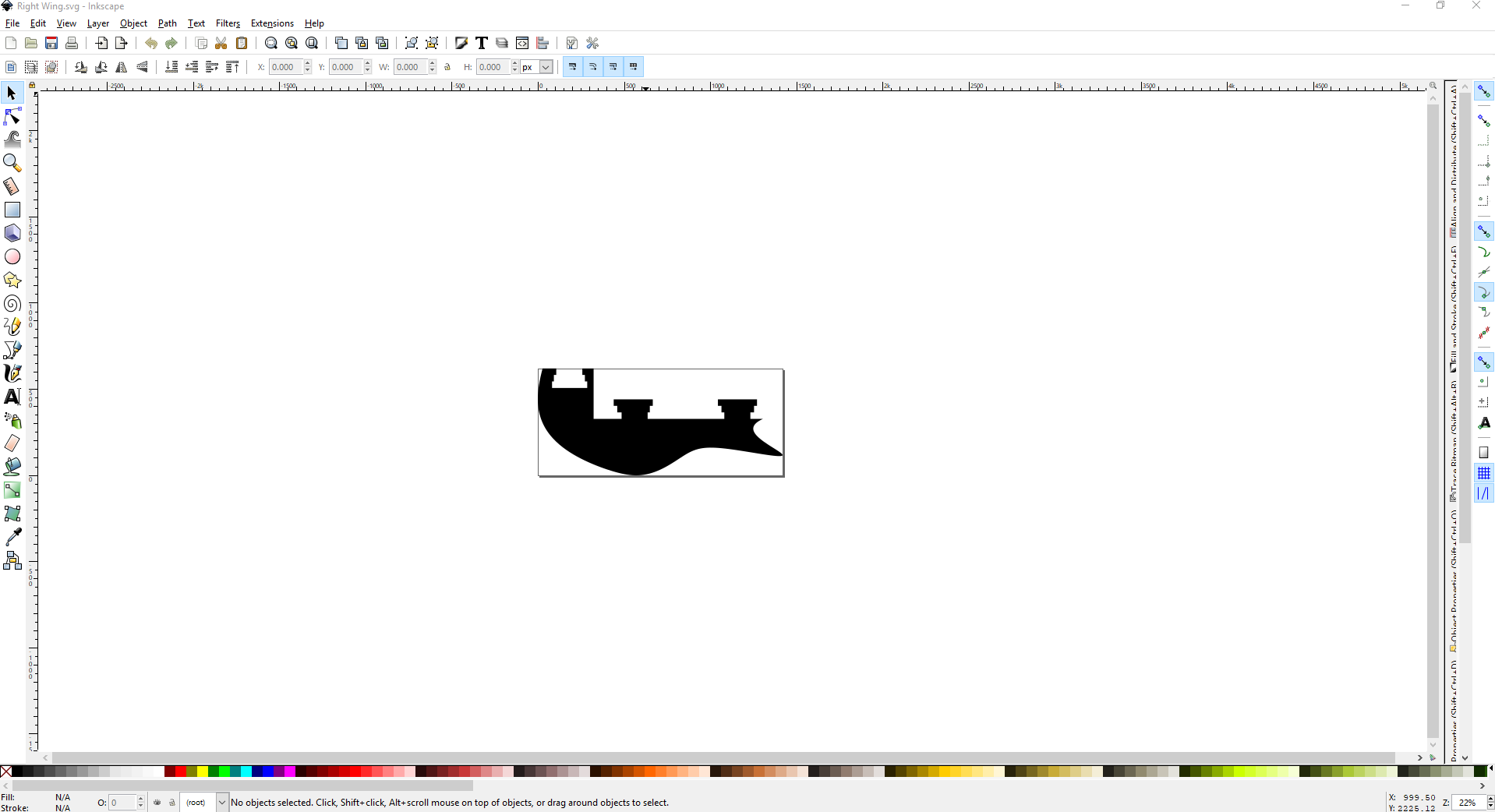The image size is (1495, 812).
Task: Flip selection horizontally
Action: 122,67
